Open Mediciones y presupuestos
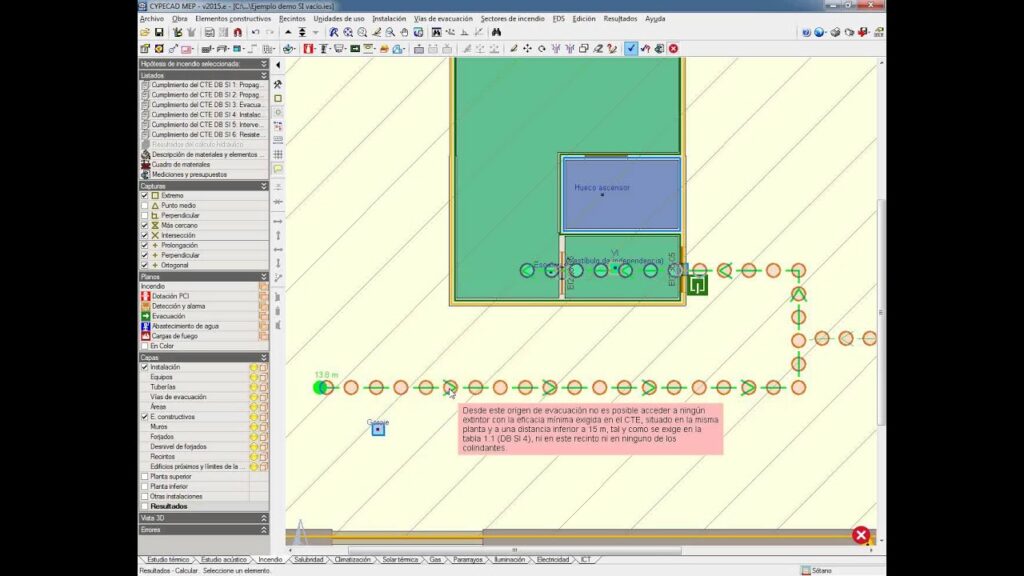Image resolution: width=1024 pixels, height=576 pixels. click(189, 174)
